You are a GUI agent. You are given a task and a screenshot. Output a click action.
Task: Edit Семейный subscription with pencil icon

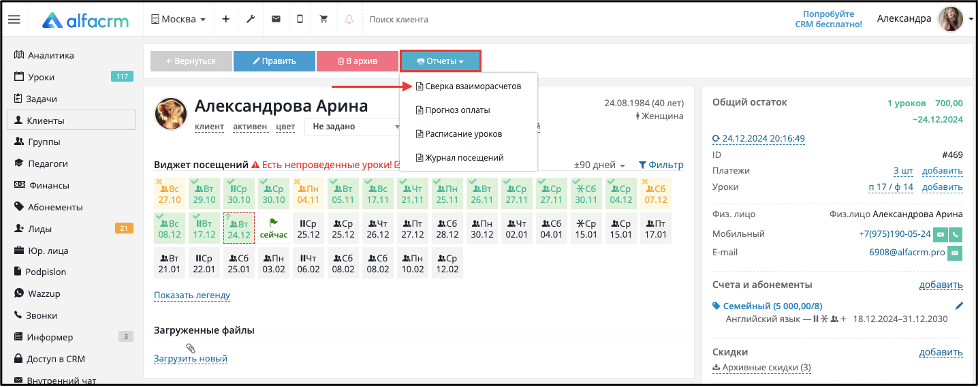tap(959, 306)
